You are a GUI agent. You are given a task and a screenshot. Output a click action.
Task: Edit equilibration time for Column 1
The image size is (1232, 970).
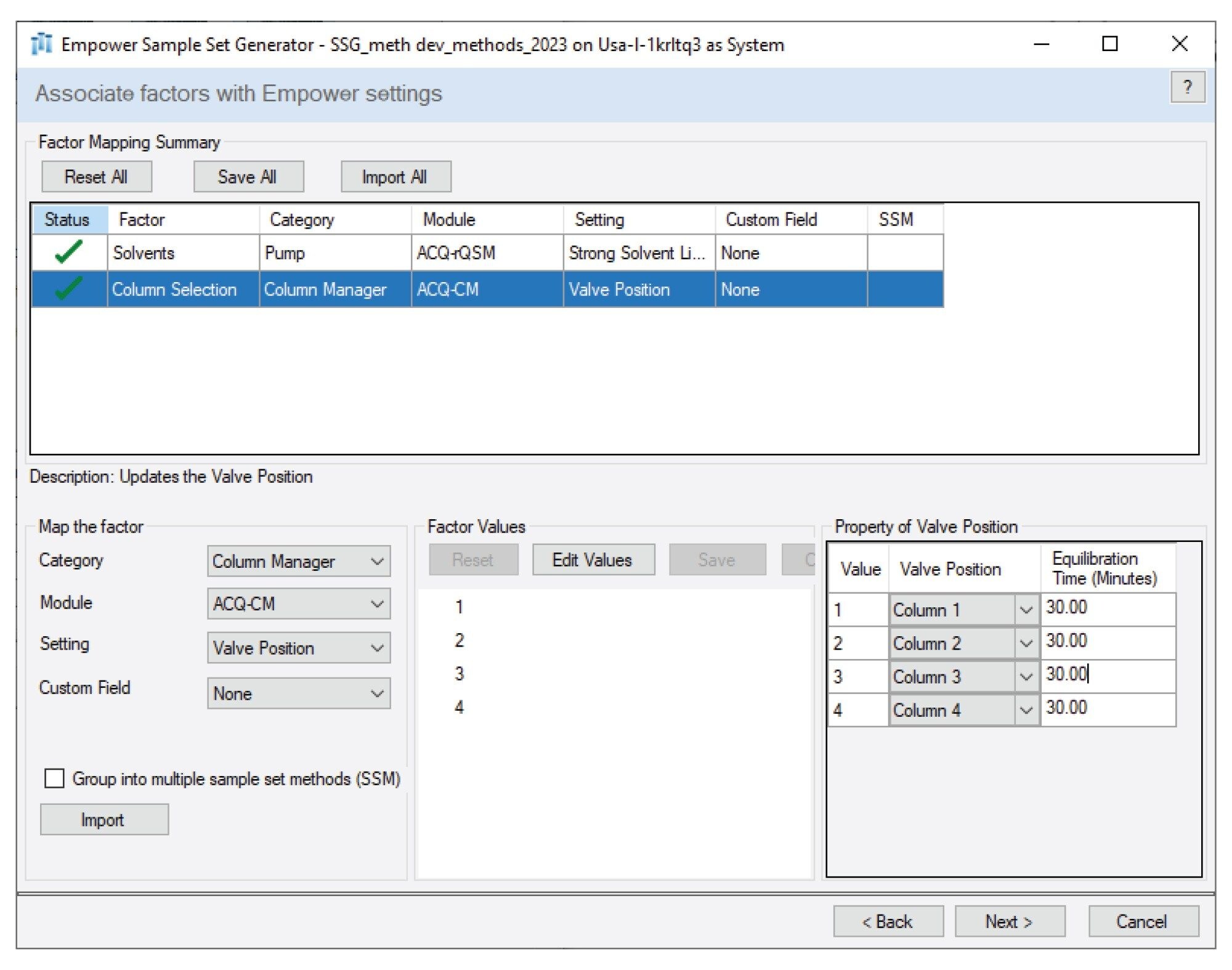pyautogui.click(x=1108, y=608)
